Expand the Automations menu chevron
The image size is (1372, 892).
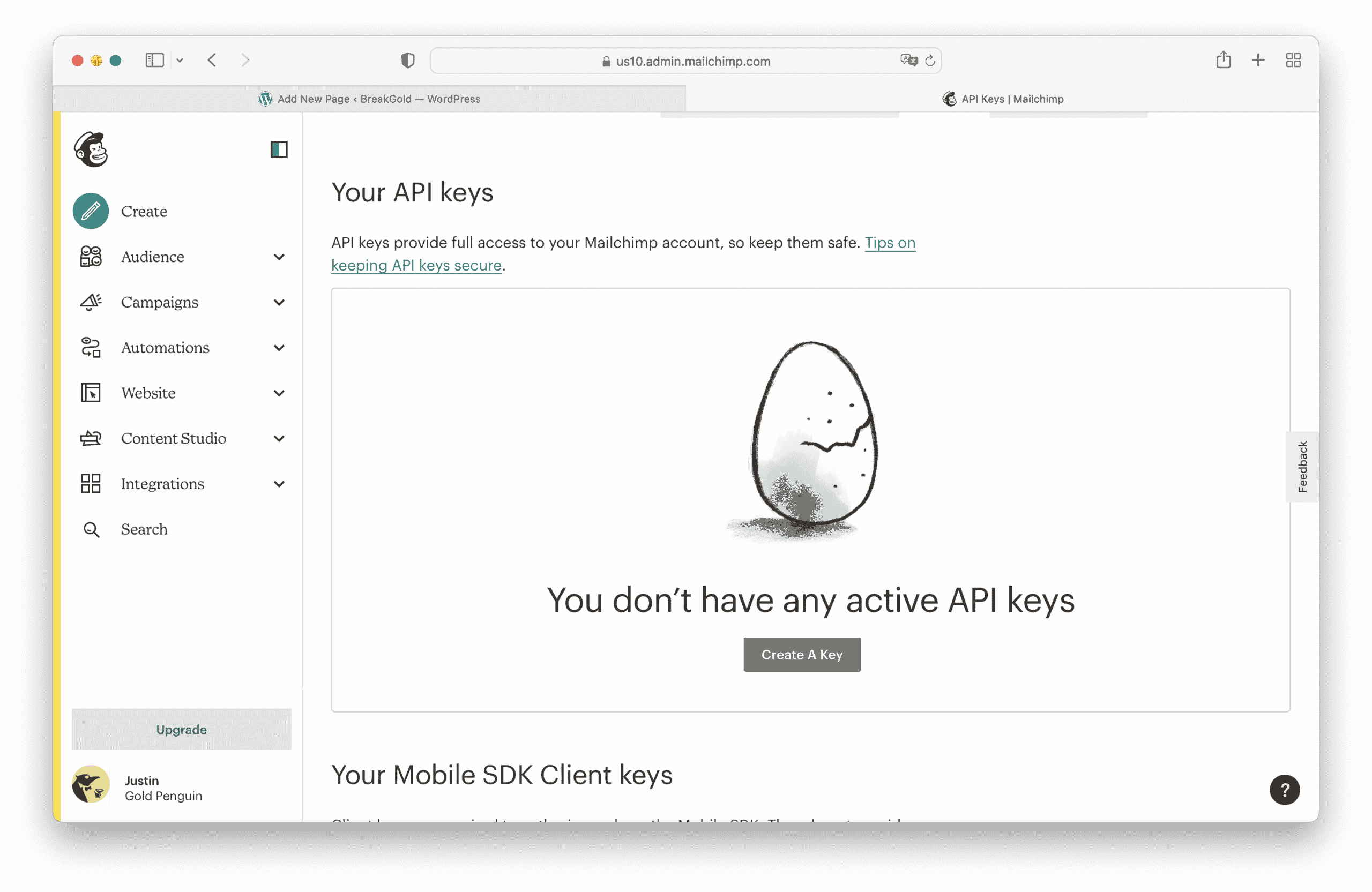279,348
